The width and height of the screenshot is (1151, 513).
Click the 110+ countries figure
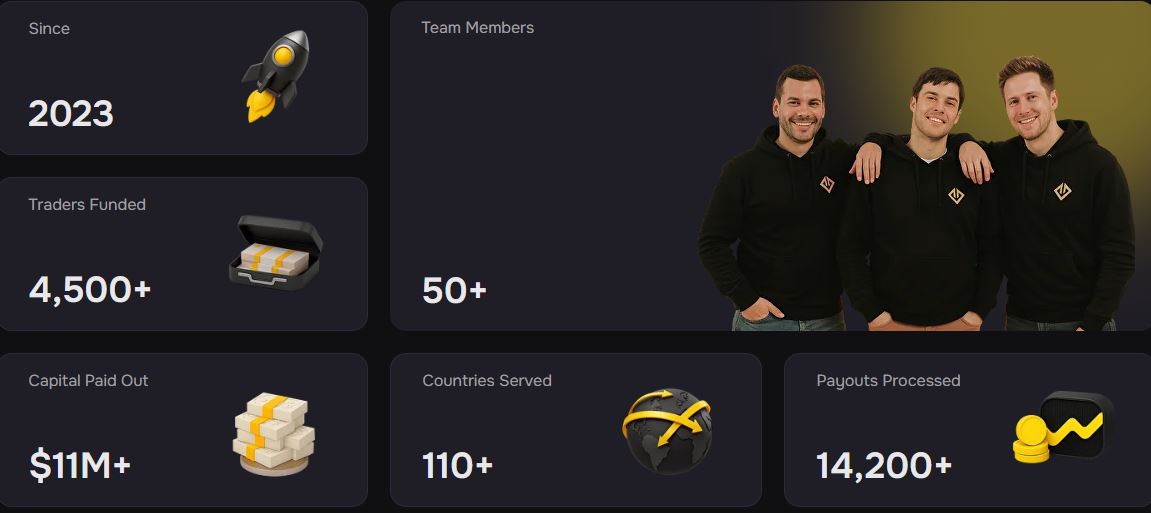[x=457, y=465]
